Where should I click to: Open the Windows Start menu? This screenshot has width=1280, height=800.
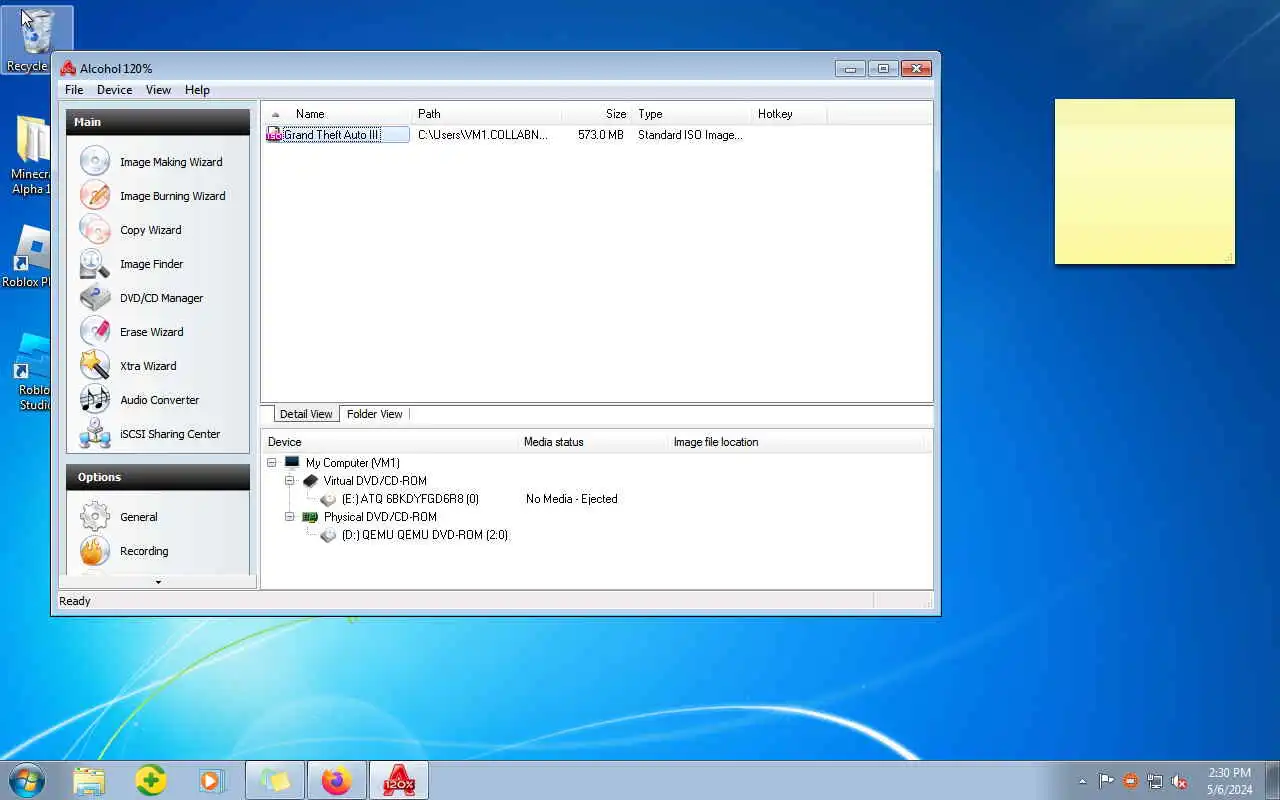(27, 780)
